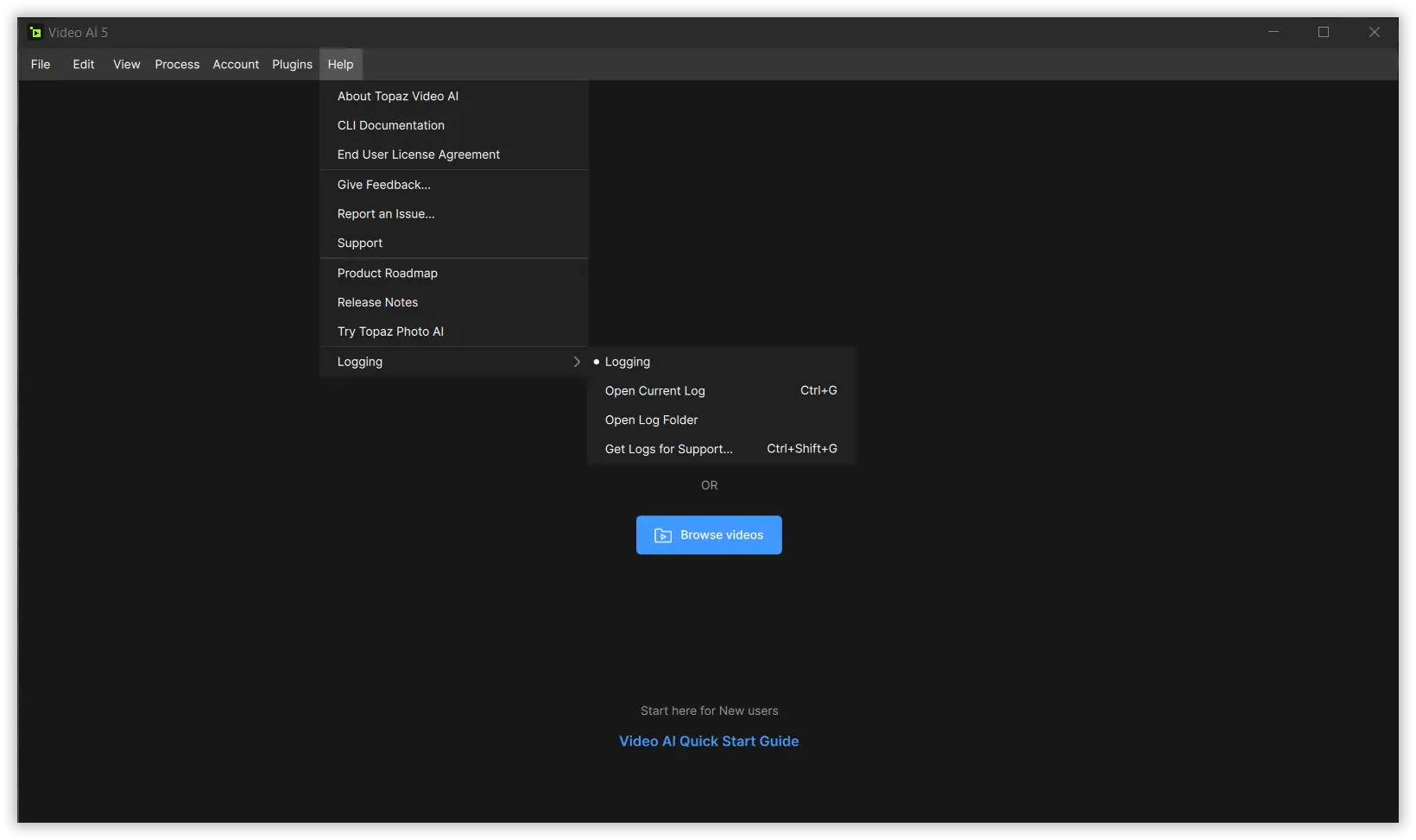Image resolution: width=1416 pixels, height=840 pixels.
Task: Open the File menu
Action: point(41,65)
